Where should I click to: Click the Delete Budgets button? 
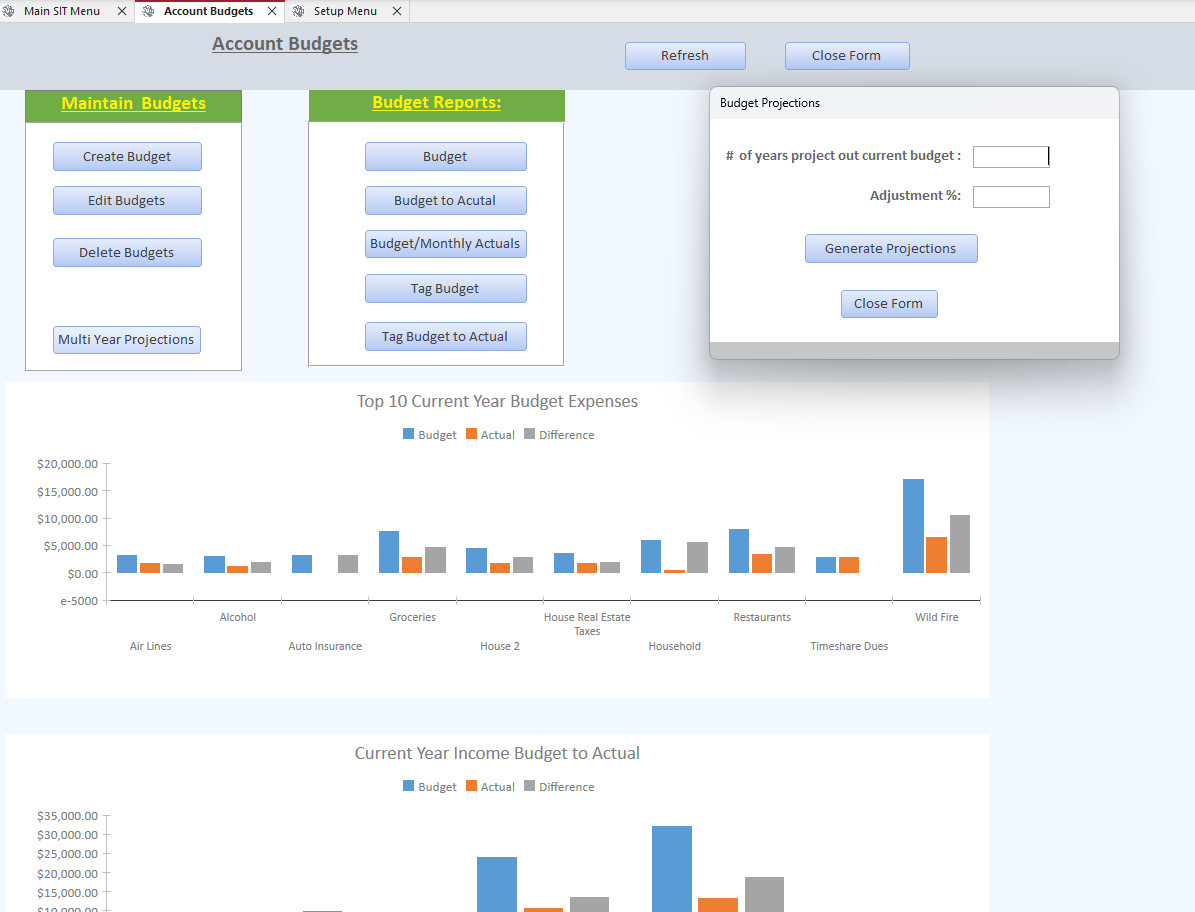(127, 252)
